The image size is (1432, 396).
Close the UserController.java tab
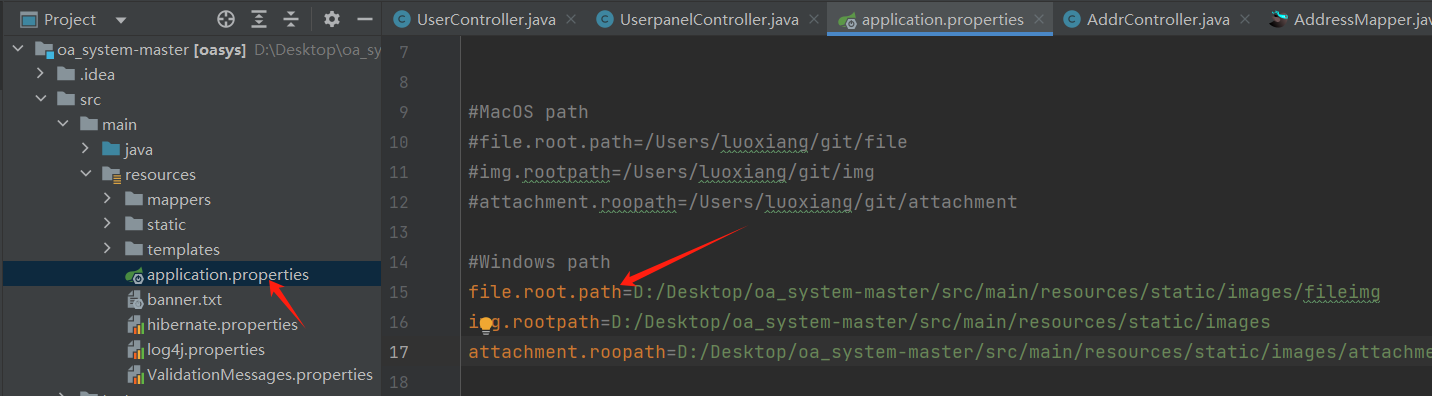point(570,20)
